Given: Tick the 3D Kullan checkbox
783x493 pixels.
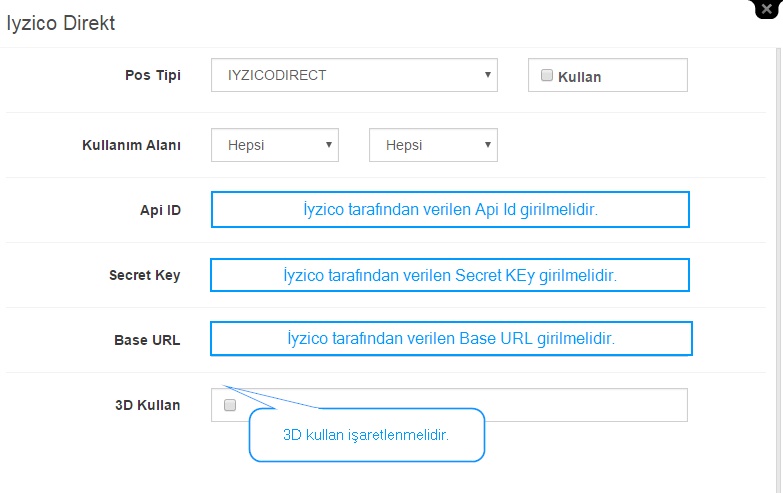Looking at the screenshot, I should [230, 405].
